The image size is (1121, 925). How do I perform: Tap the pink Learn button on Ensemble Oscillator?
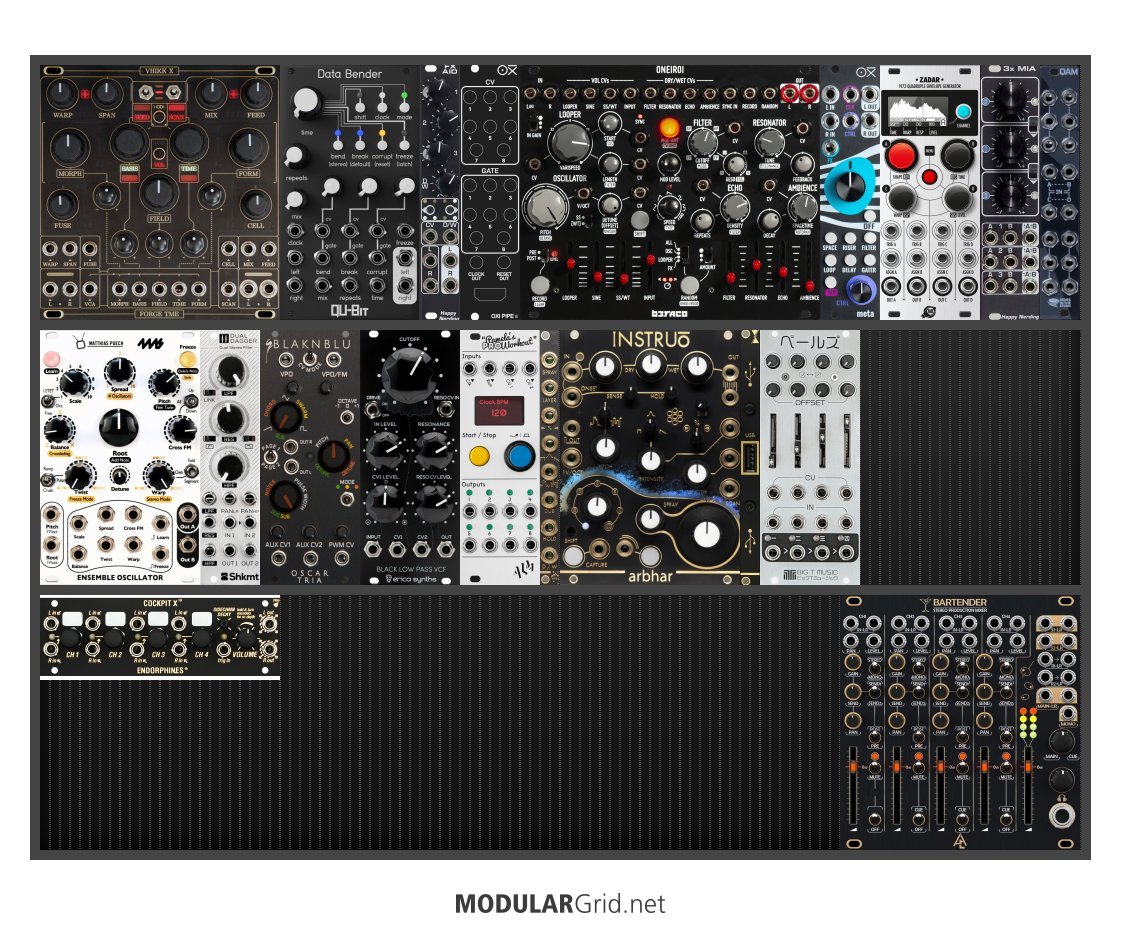pos(51,358)
